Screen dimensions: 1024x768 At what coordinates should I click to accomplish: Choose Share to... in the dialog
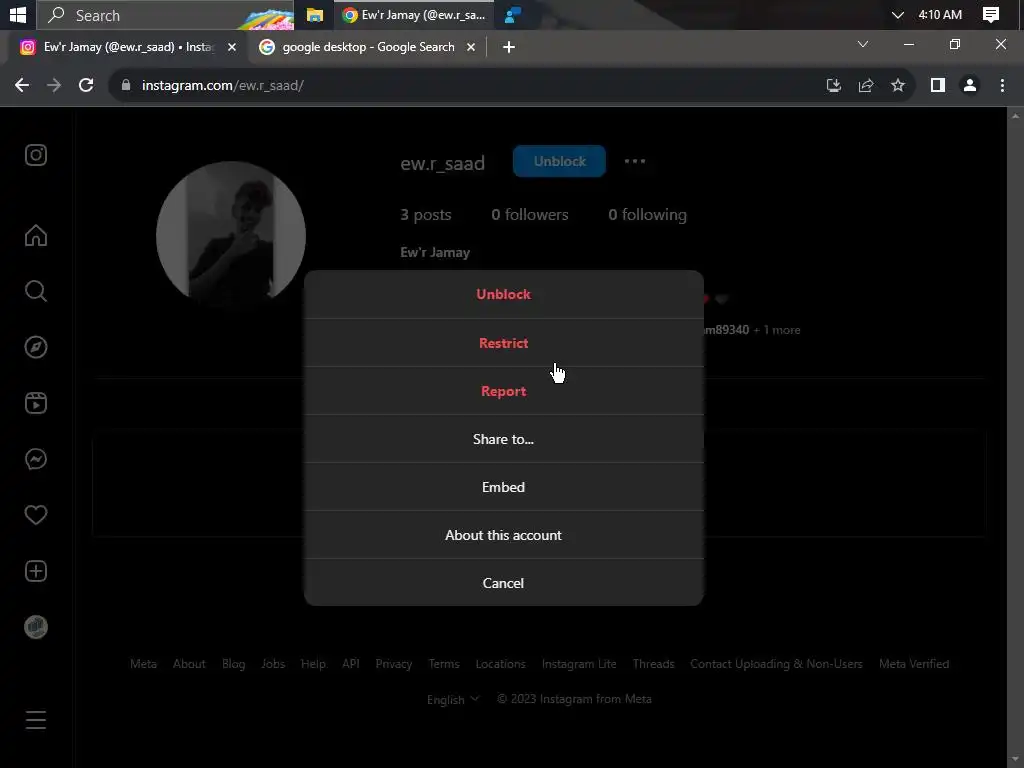click(x=504, y=439)
